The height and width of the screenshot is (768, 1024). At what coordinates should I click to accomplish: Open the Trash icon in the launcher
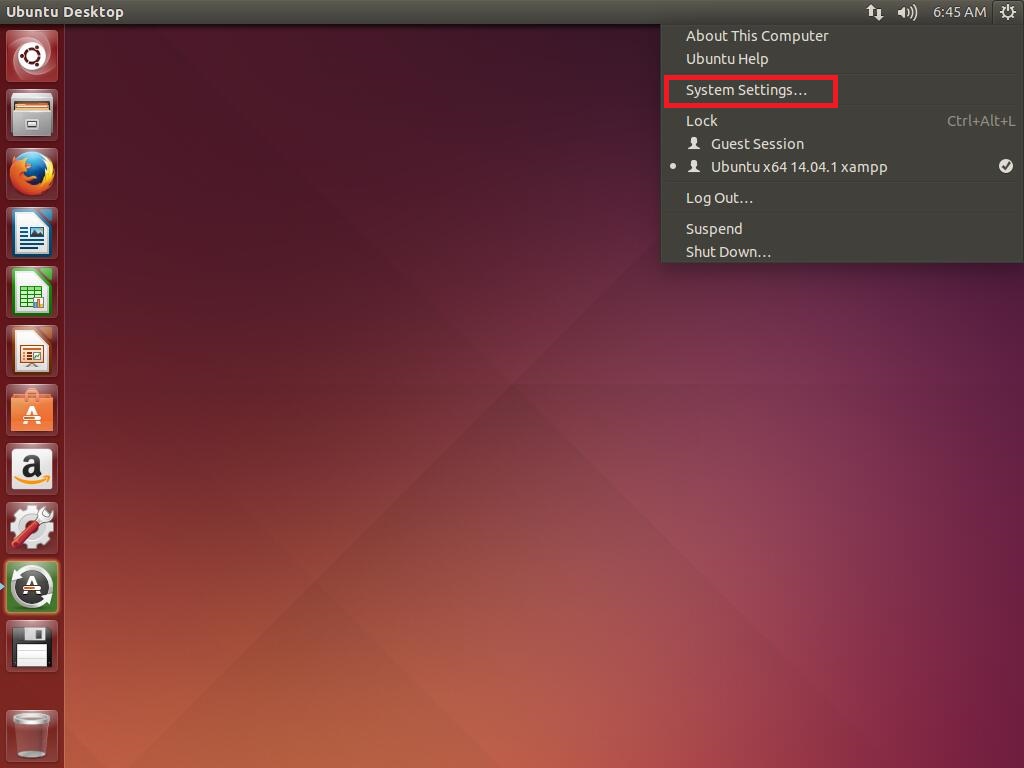pyautogui.click(x=32, y=736)
